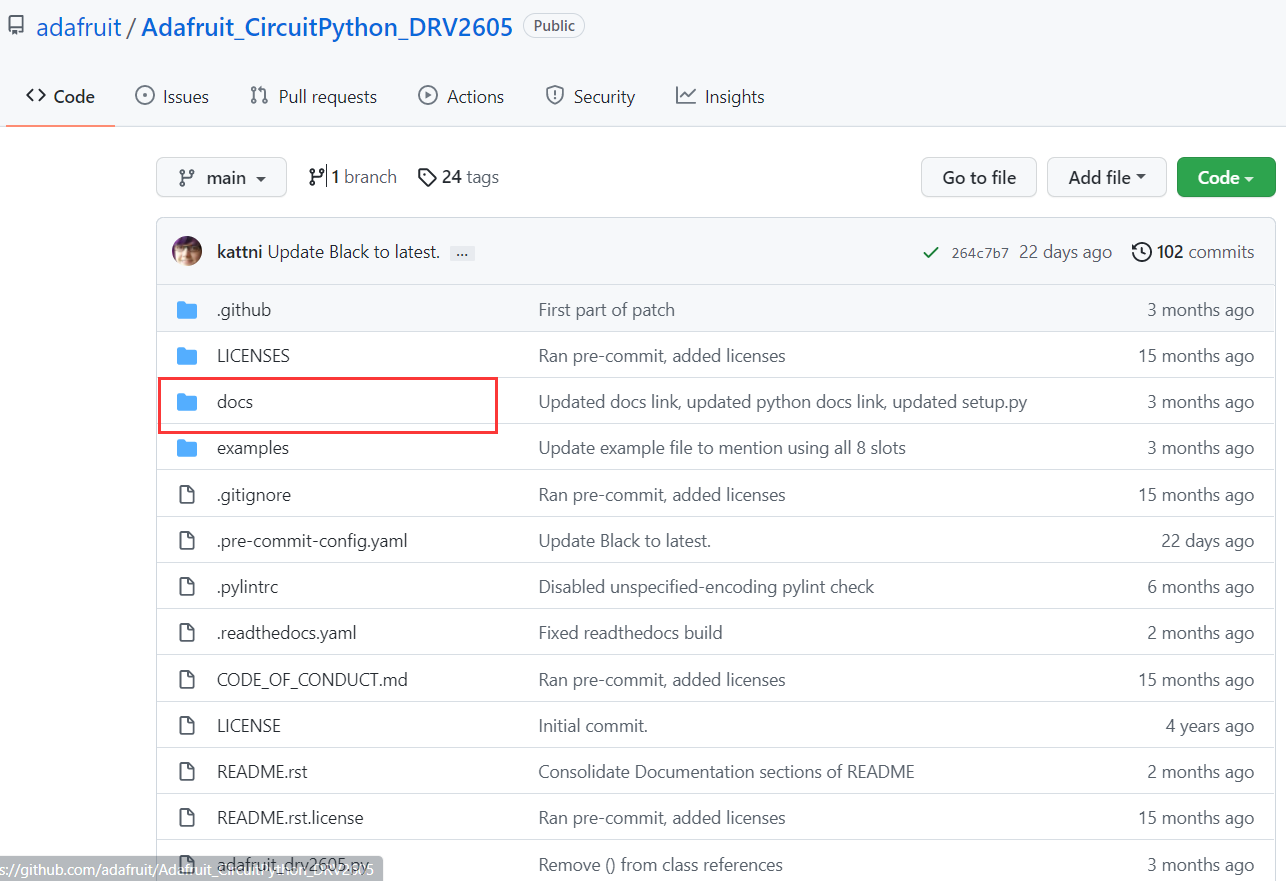Open 'Update Black to latest.' header commit
Screen dimensions: 1286x881
coord(354,252)
